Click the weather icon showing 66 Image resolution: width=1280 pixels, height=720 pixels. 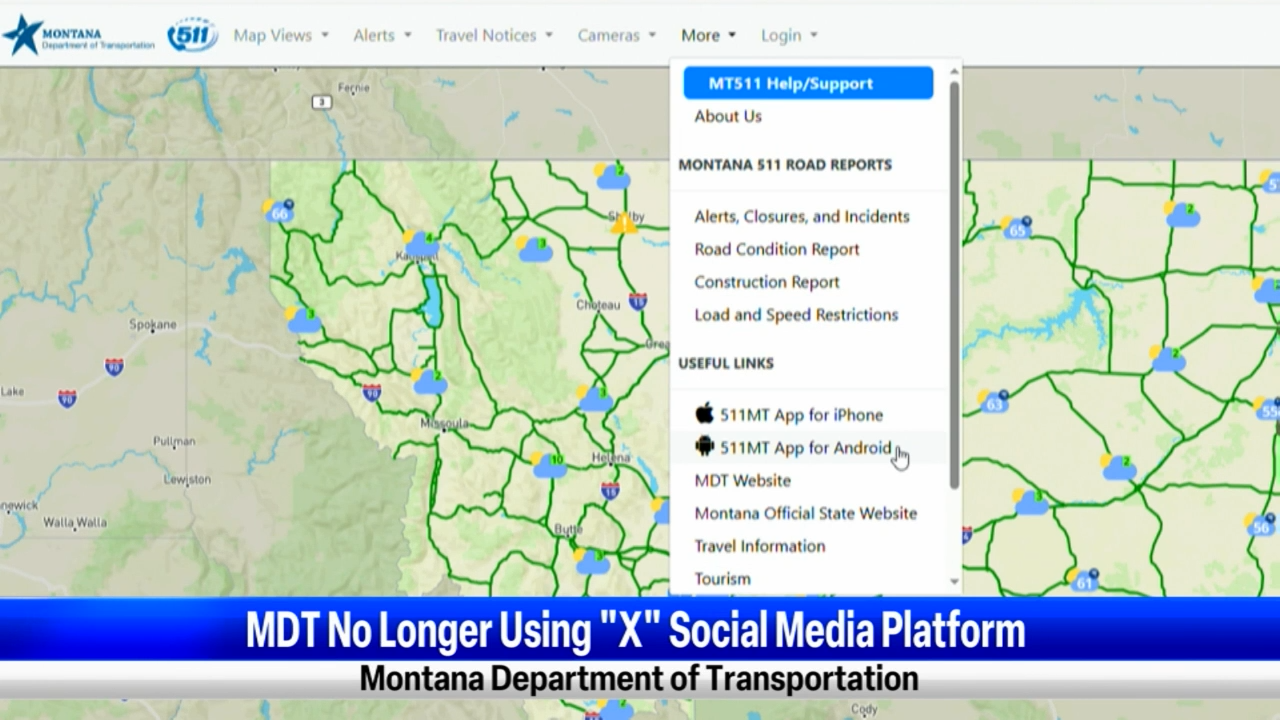coord(277,211)
